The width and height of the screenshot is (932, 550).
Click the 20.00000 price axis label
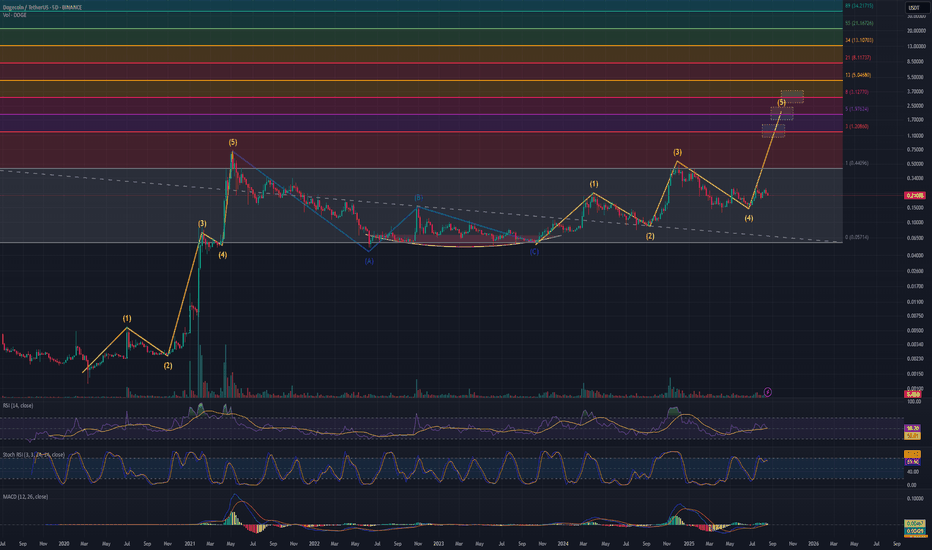[916, 30]
